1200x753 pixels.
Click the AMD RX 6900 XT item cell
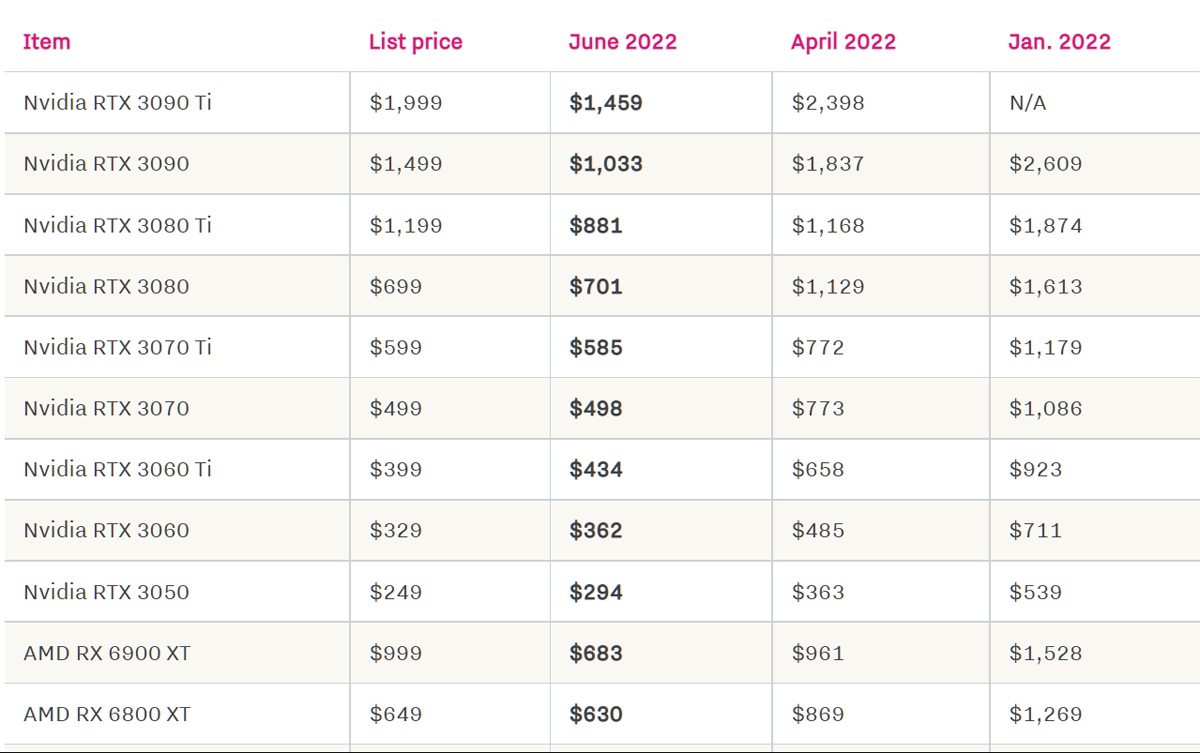point(107,653)
